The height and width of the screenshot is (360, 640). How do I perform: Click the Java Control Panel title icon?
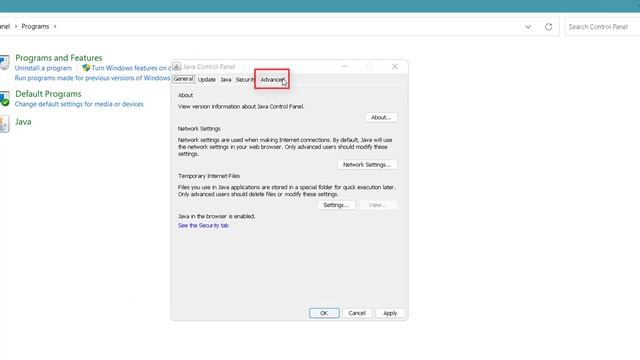coord(177,67)
